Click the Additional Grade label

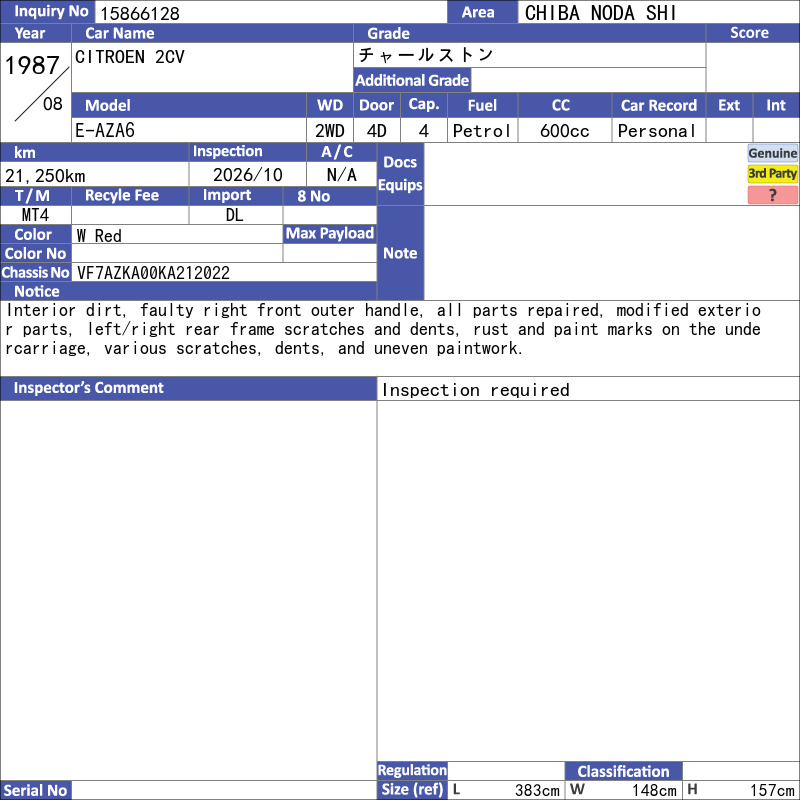(412, 80)
